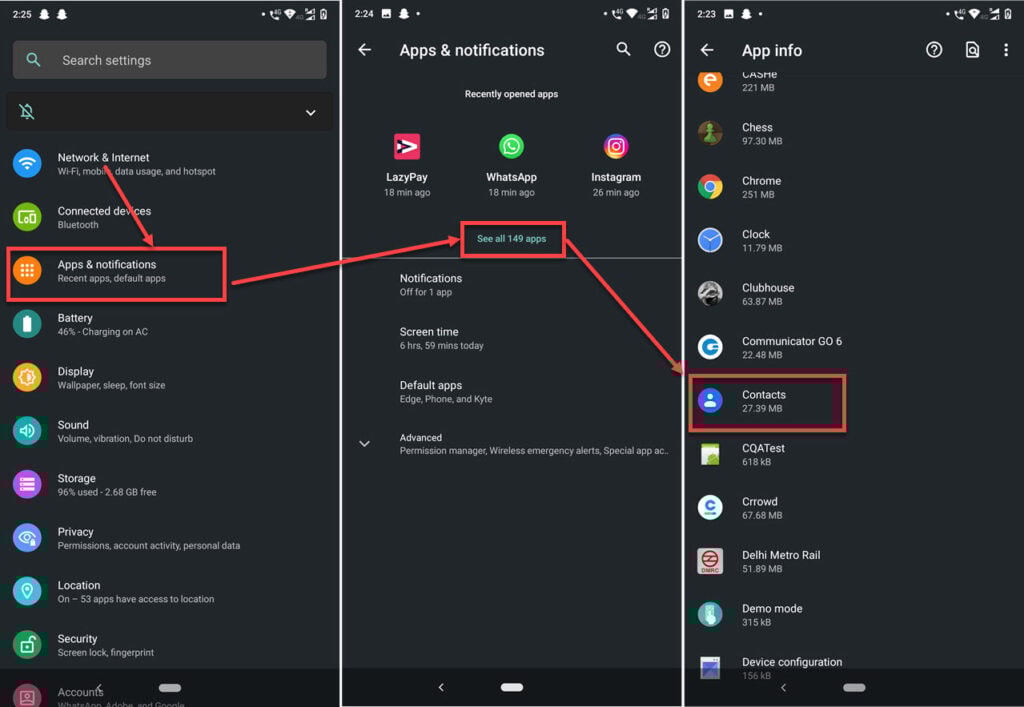Viewport: 1024px width, 707px height.
Task: Tap 'Network & Internet' label
Action: click(103, 157)
